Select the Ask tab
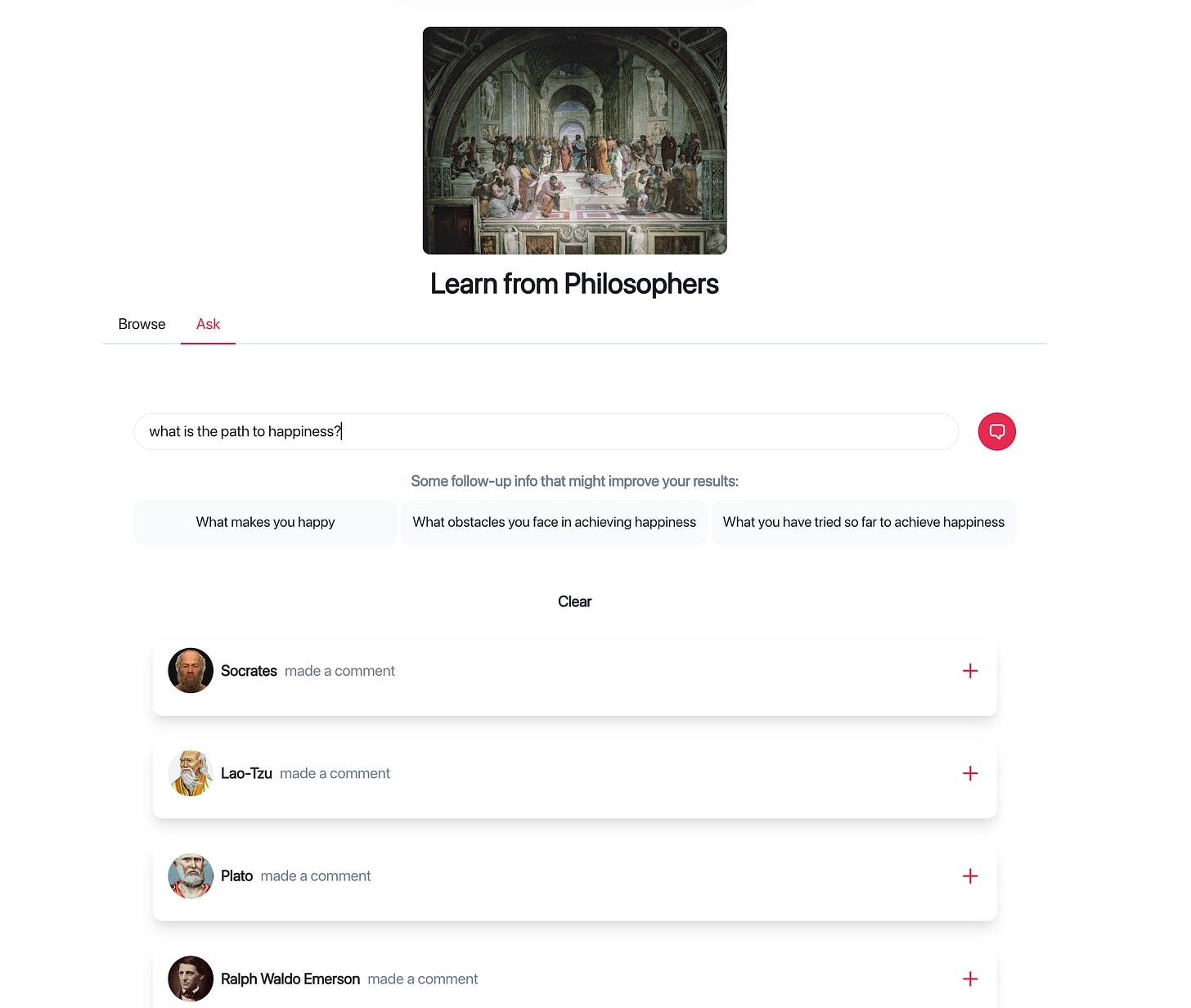 click(x=208, y=324)
